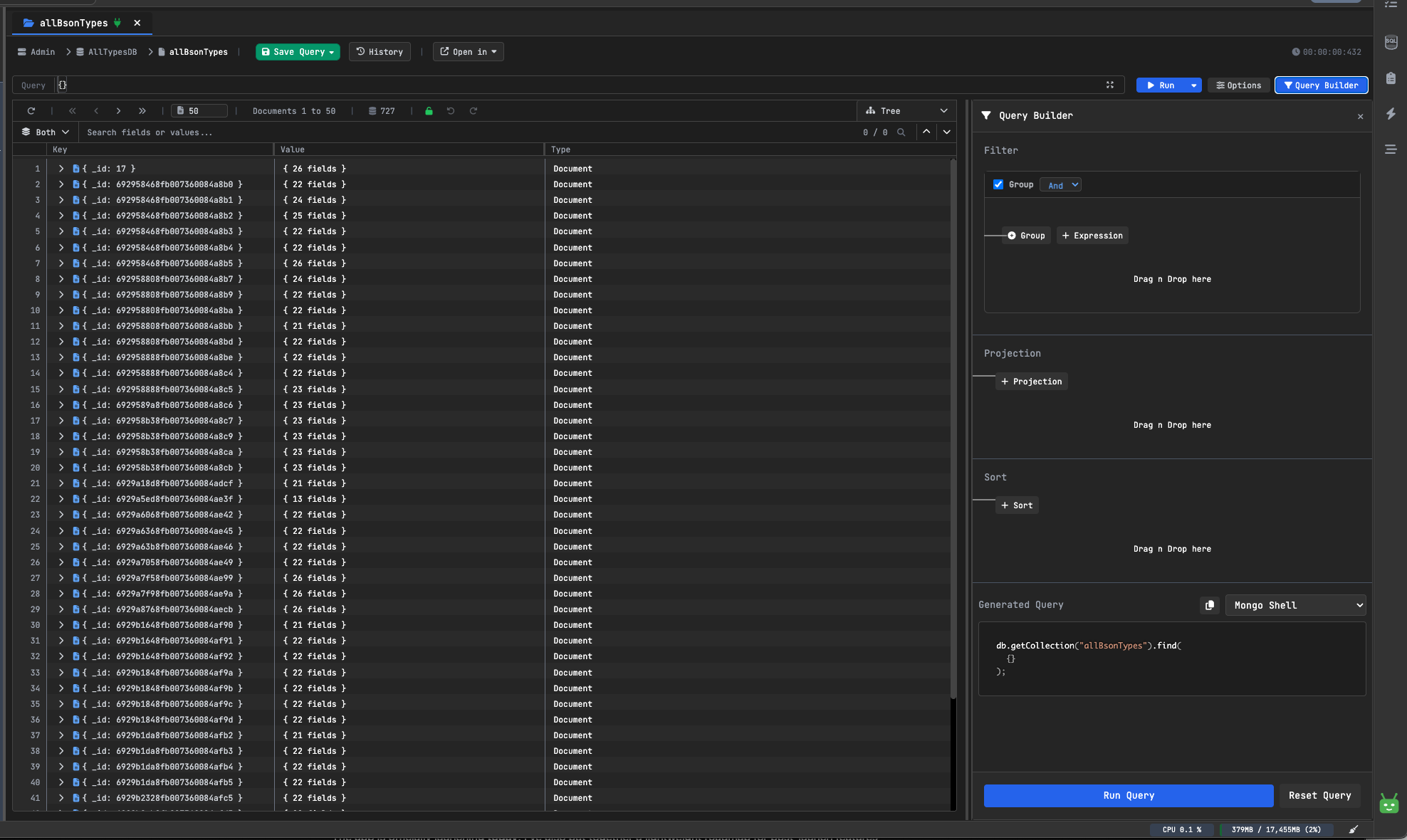Image resolution: width=1407 pixels, height=840 pixels.
Task: Click the green unlock edit icon
Action: click(x=429, y=111)
